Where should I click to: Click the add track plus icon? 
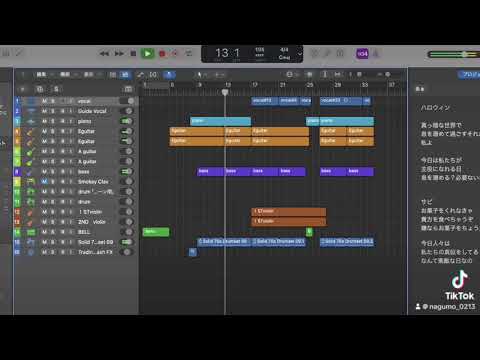point(23,89)
